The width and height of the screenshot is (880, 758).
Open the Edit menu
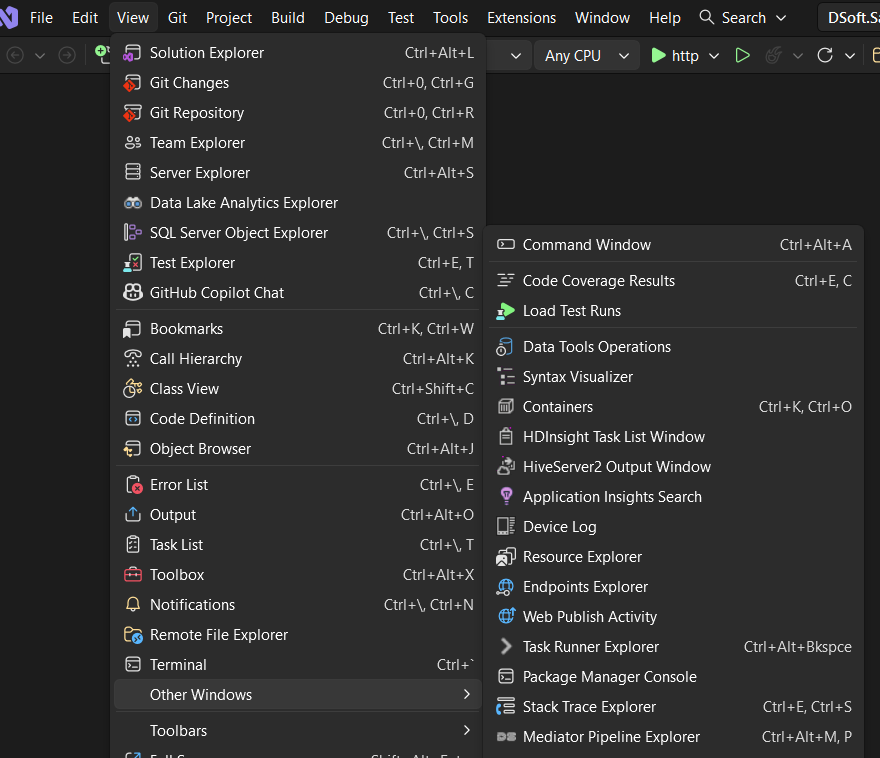85,18
